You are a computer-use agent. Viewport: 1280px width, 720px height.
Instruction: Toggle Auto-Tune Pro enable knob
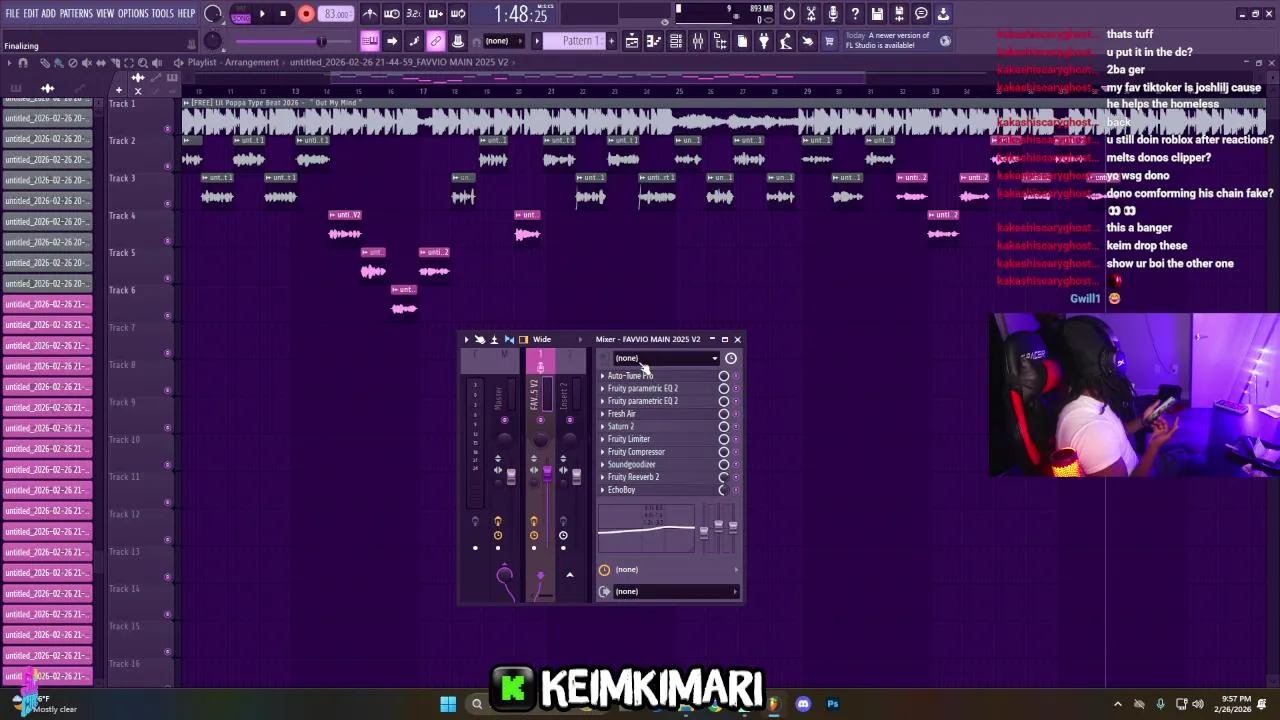pyautogui.click(x=724, y=376)
